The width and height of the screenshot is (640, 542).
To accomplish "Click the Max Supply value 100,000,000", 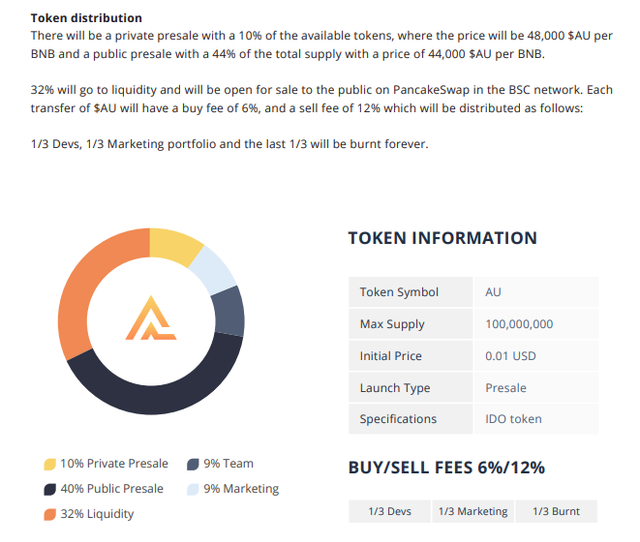I will coord(519,324).
